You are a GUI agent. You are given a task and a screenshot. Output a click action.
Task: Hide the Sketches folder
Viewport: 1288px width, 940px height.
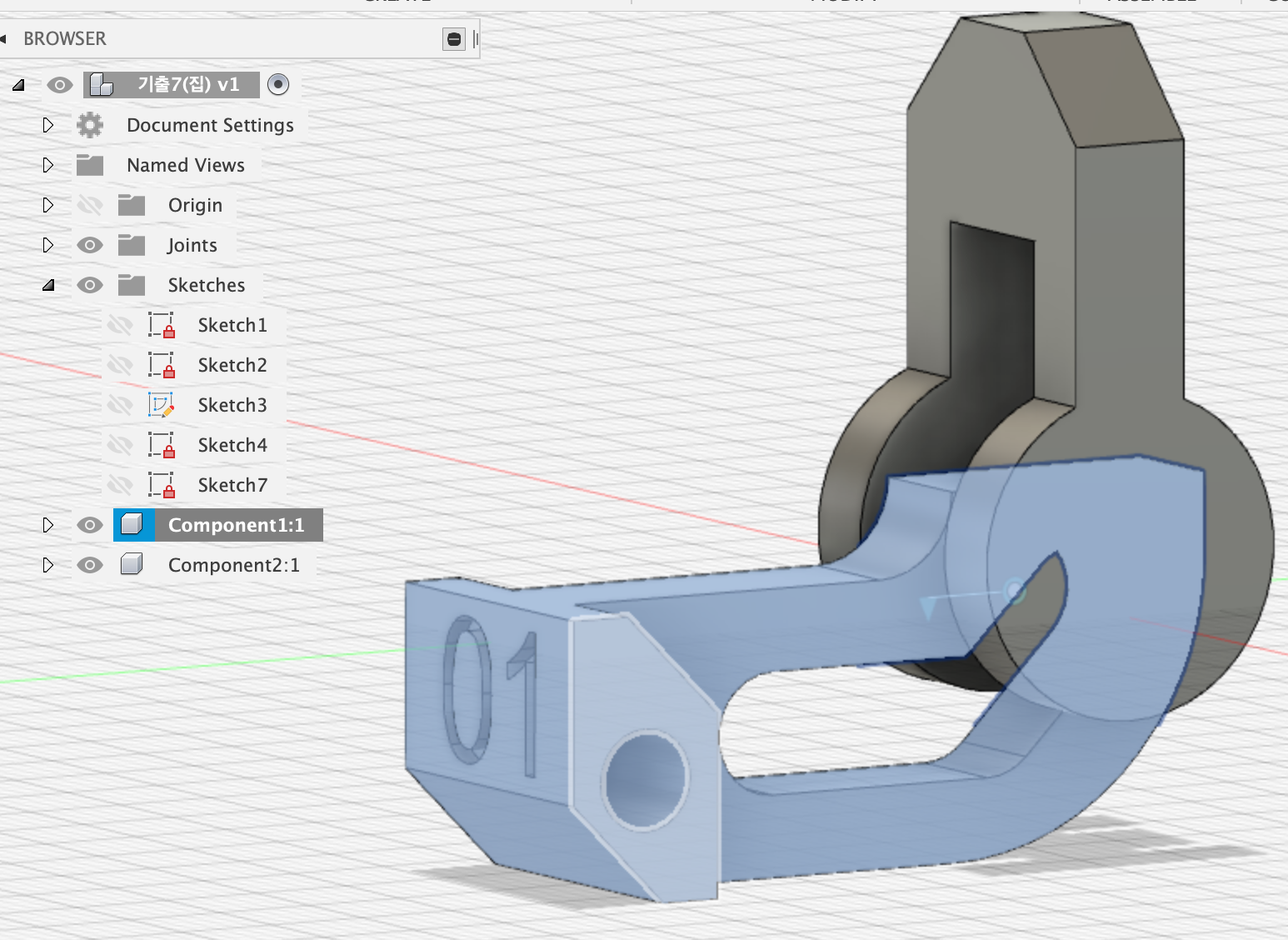(90, 285)
